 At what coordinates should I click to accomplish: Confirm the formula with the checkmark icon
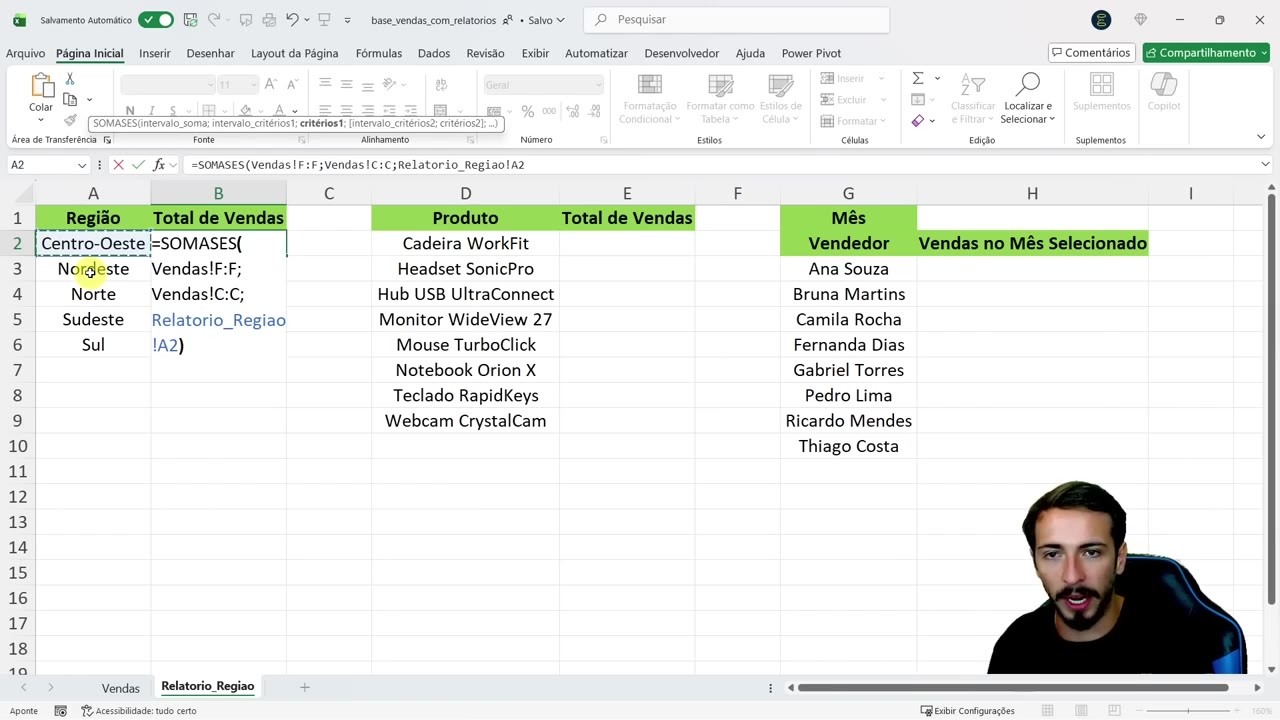pyautogui.click(x=138, y=165)
